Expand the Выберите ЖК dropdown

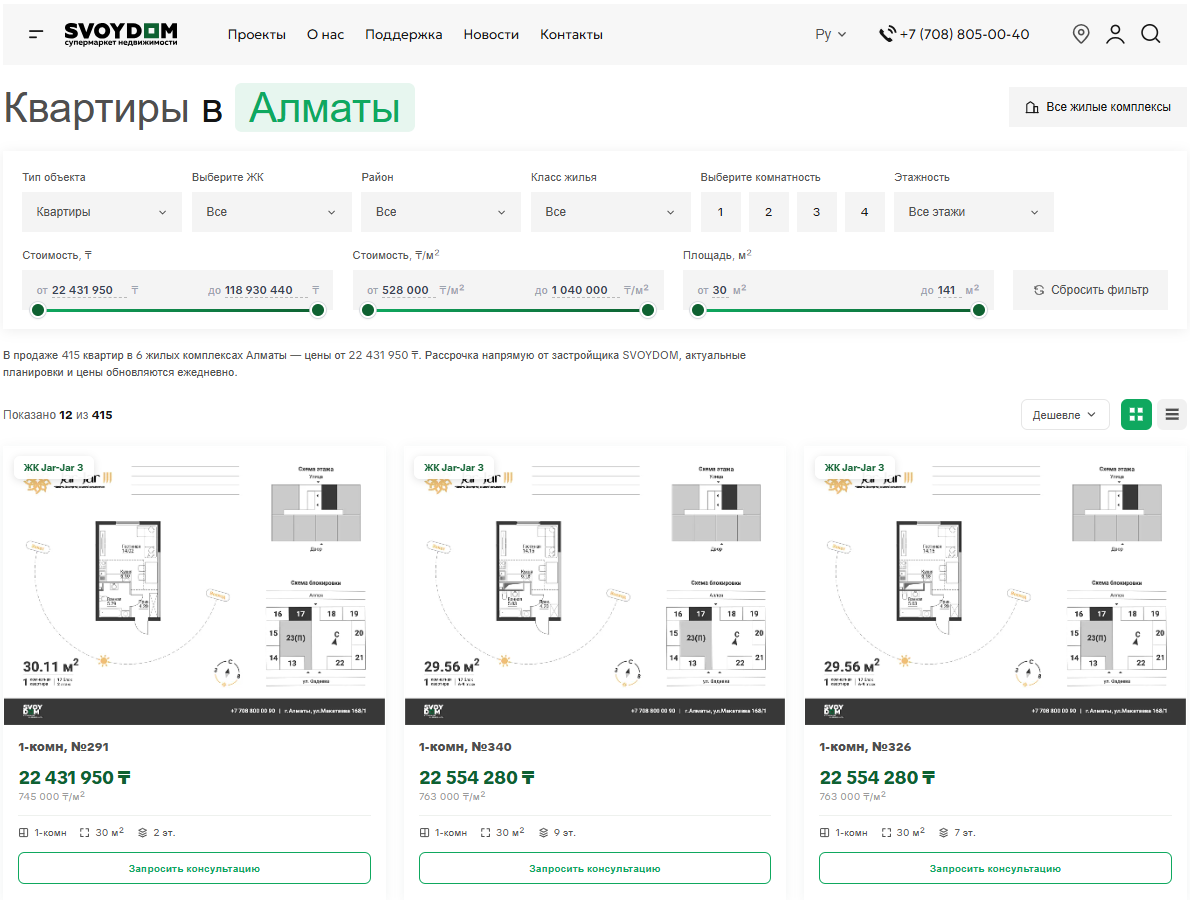[272, 212]
